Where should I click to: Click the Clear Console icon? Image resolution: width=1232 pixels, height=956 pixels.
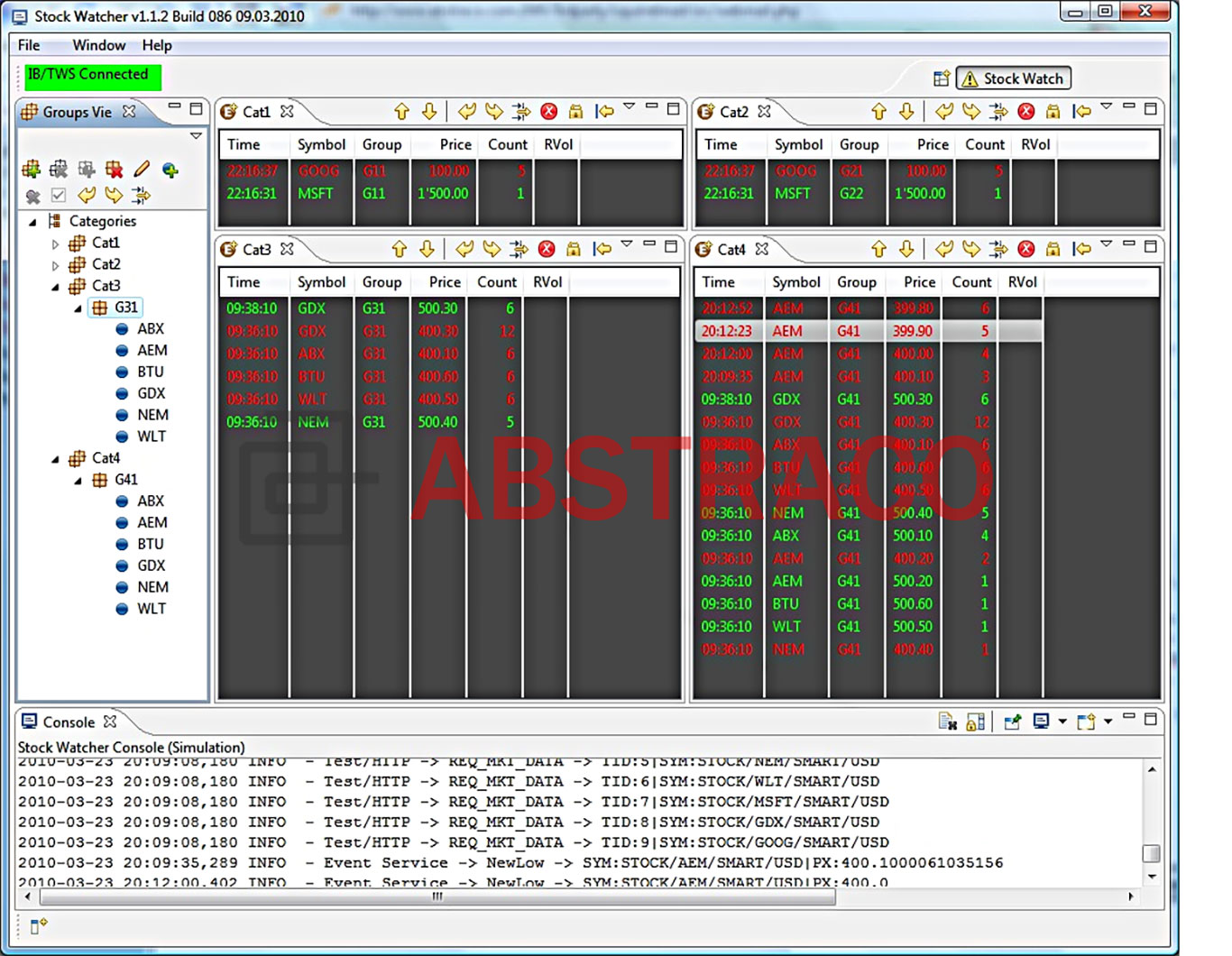946,722
